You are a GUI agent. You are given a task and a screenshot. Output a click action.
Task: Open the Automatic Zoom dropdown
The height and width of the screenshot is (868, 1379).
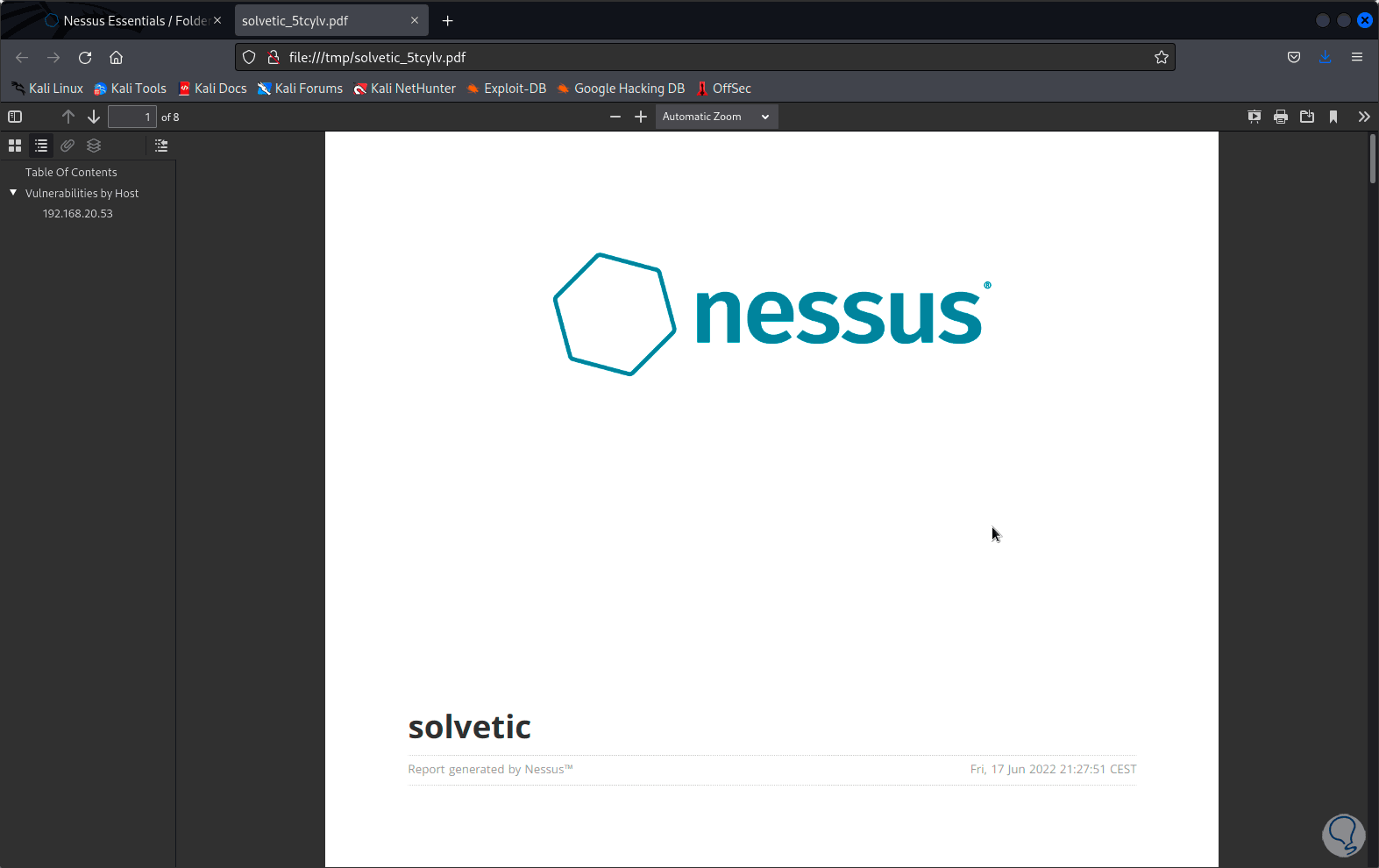click(716, 117)
